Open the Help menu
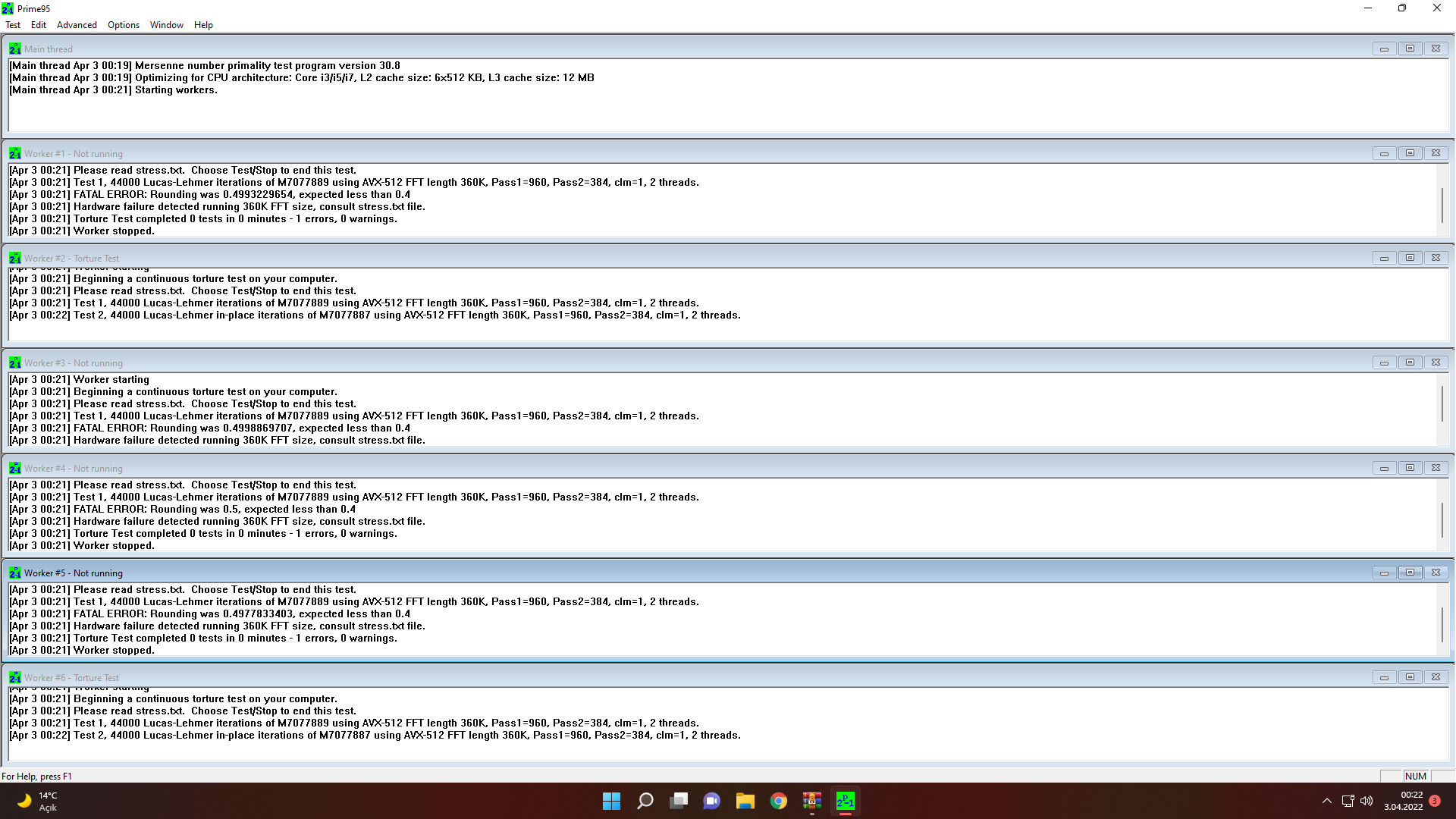Screen dimensions: 1456x819 point(203,25)
